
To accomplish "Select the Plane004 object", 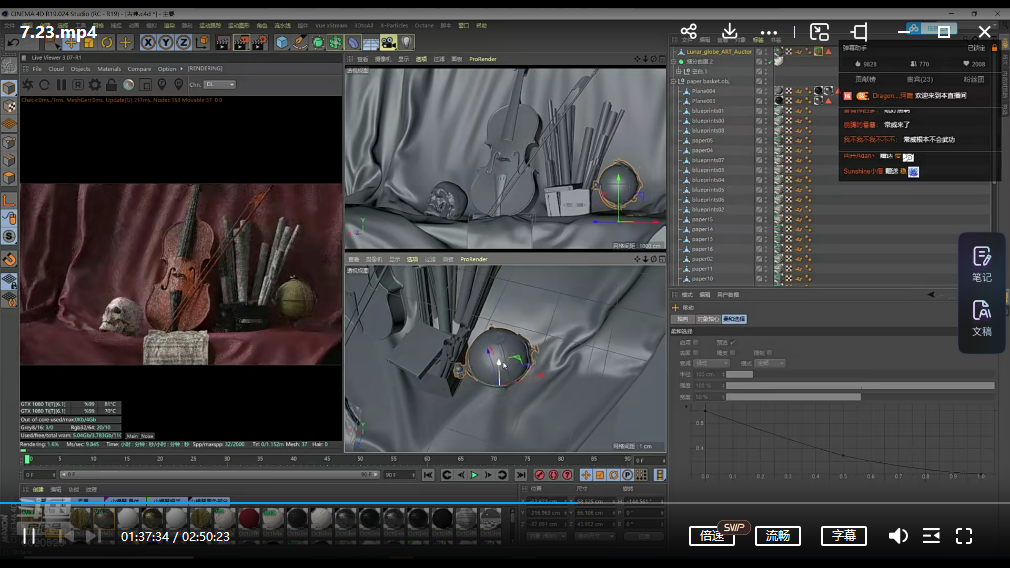I will tap(703, 91).
